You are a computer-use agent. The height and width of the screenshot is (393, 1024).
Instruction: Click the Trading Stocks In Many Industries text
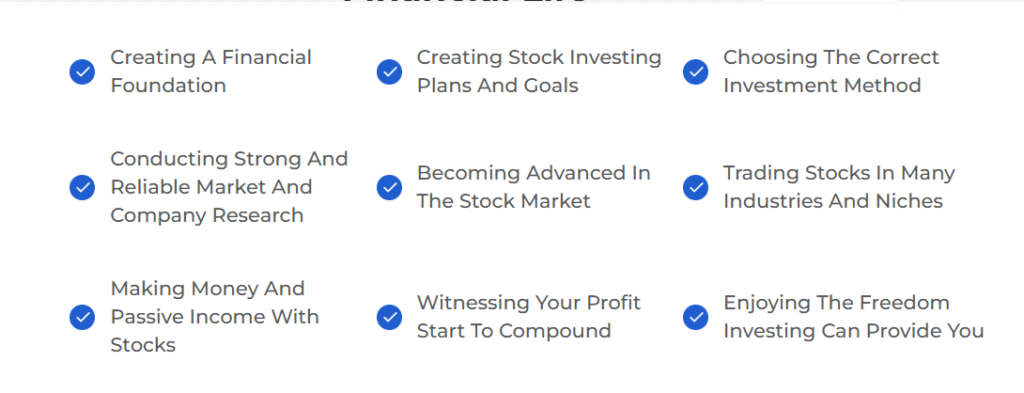pyautogui.click(x=839, y=187)
